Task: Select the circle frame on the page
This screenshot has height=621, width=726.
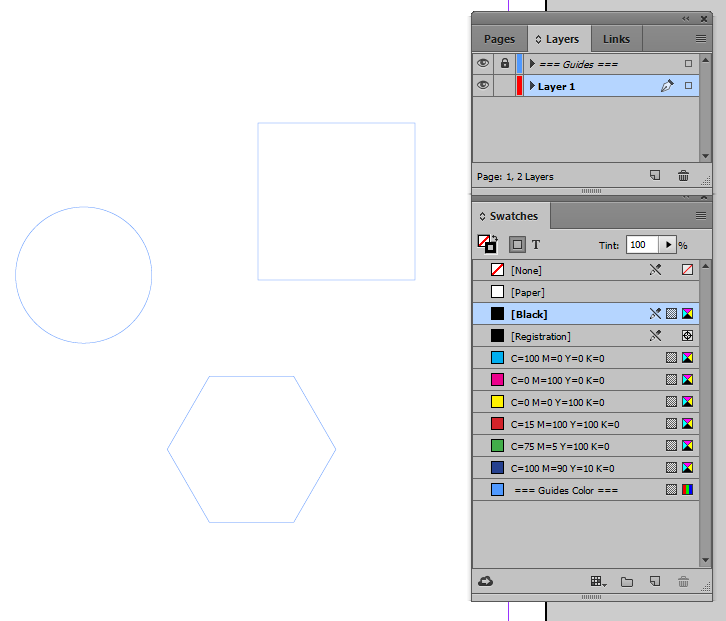Action: (x=83, y=275)
